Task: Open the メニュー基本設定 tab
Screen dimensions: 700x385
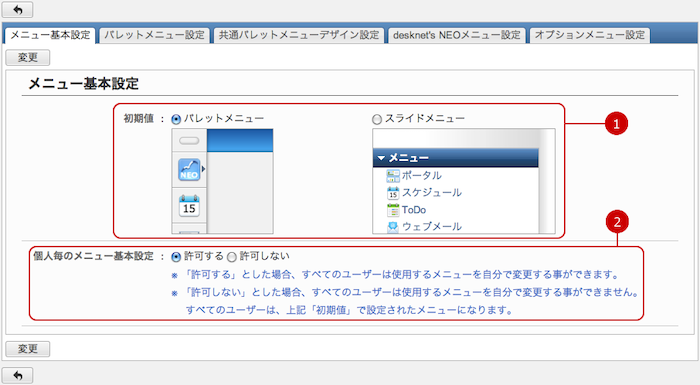Action: (50, 35)
